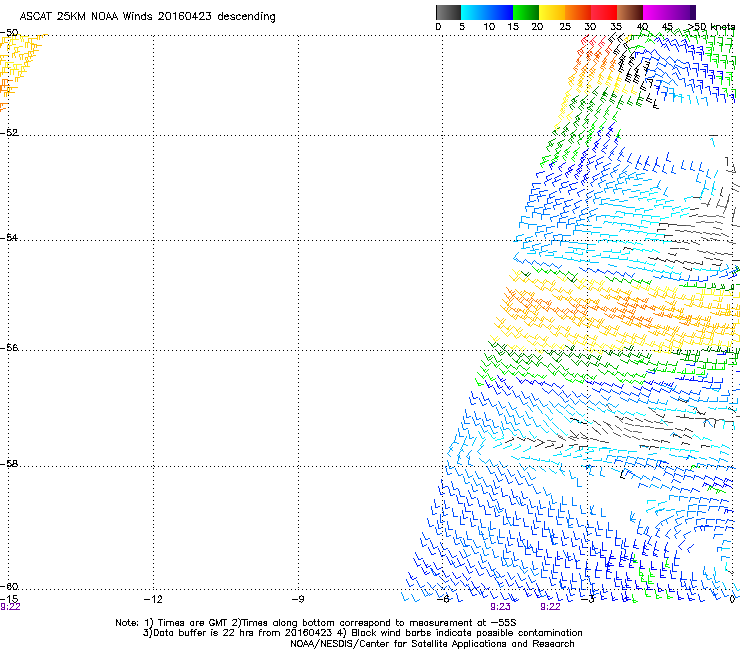Click the latitude label '-56'

[x=9, y=347]
